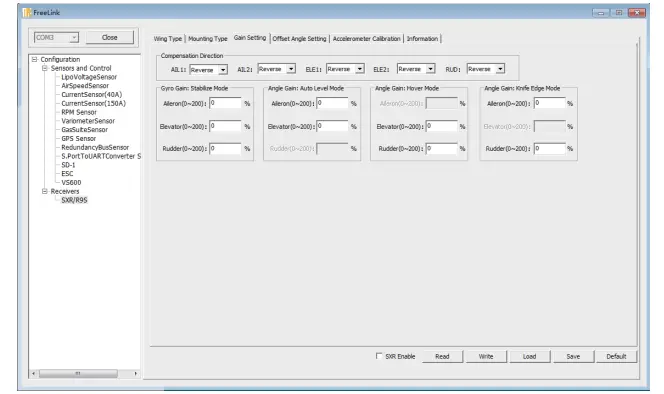Select the Gain Setting tab

pos(250,38)
